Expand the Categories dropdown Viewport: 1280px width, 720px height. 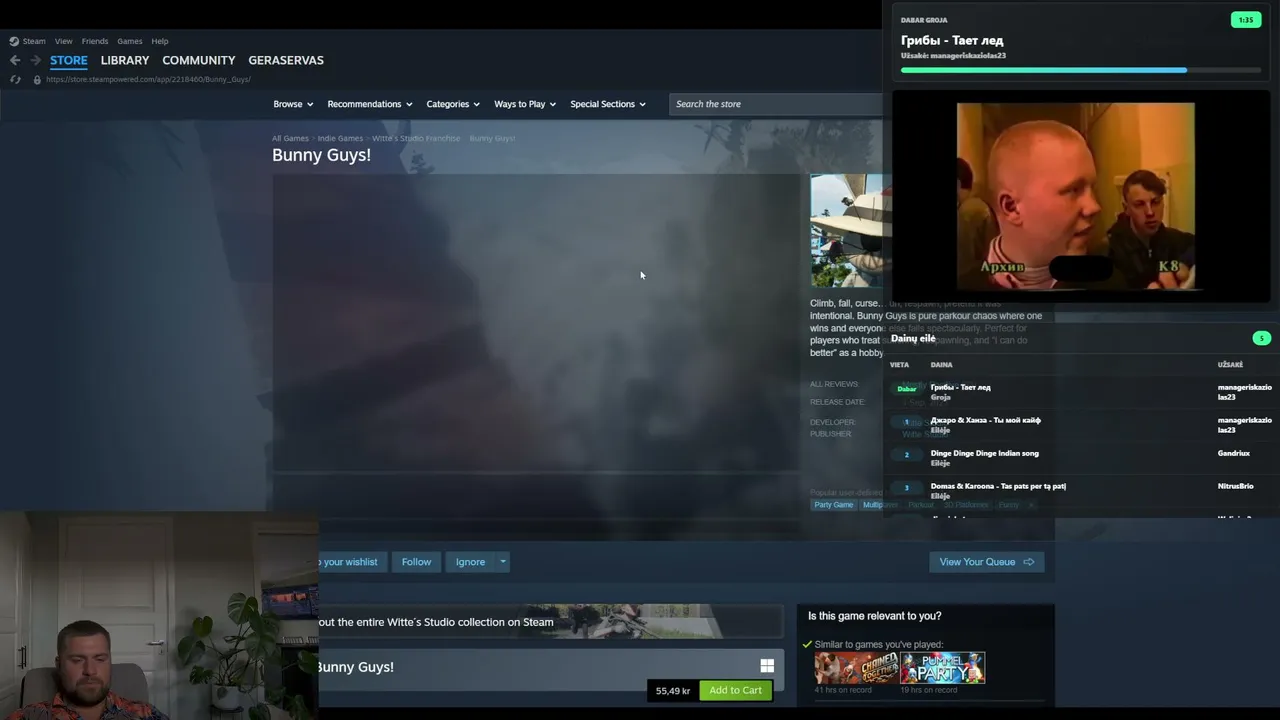(x=453, y=104)
